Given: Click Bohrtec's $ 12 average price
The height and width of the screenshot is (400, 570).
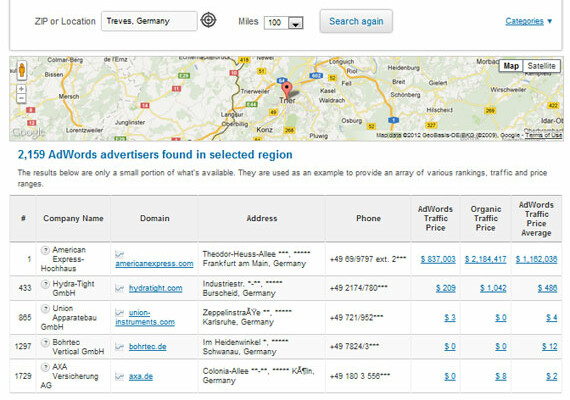Looking at the screenshot, I should coord(550,347).
